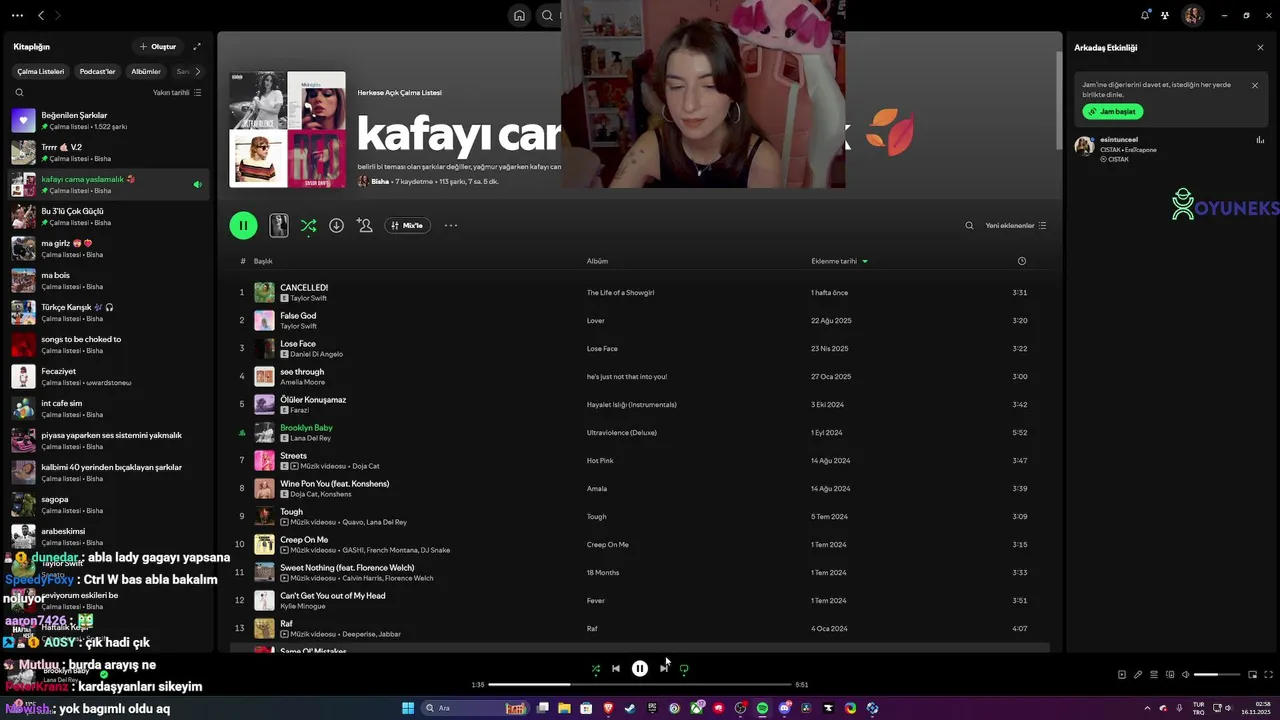Download the playlist

pyautogui.click(x=336, y=225)
